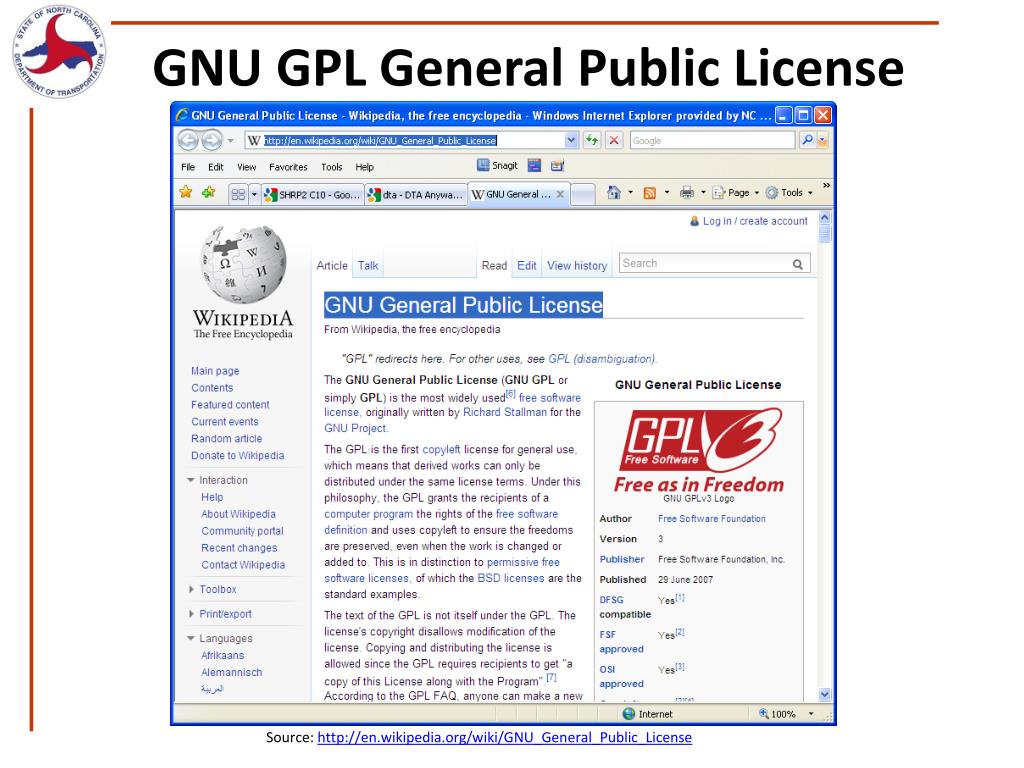The height and width of the screenshot is (768, 1024).
Task: Click the state DOT seal logo
Action: pos(59,52)
